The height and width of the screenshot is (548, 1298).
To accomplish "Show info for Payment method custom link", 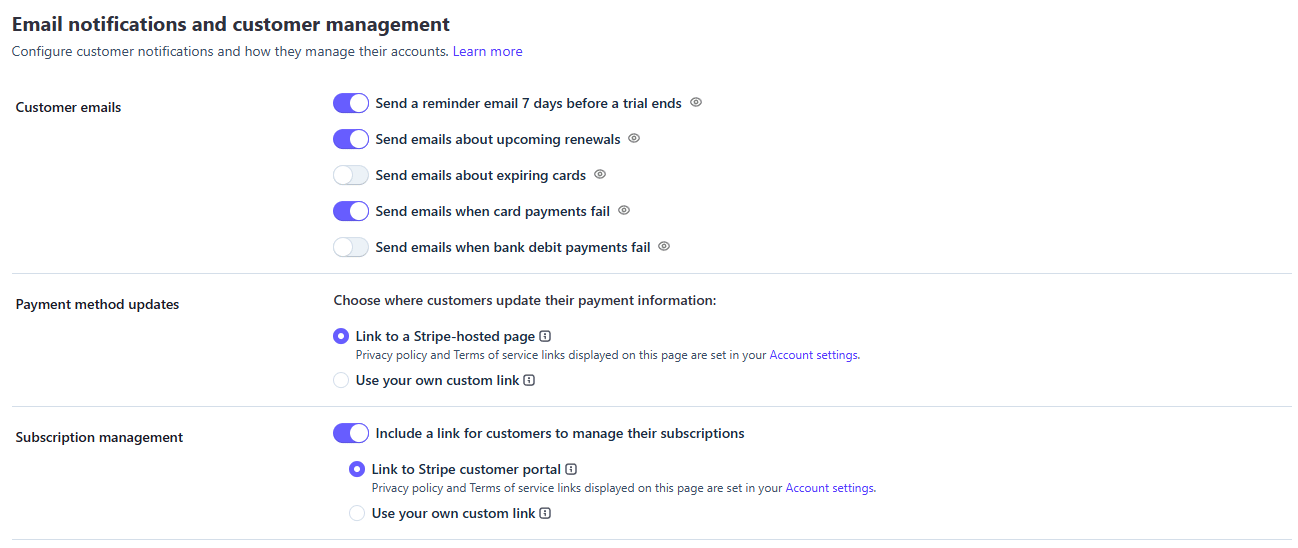I will pyautogui.click(x=529, y=380).
